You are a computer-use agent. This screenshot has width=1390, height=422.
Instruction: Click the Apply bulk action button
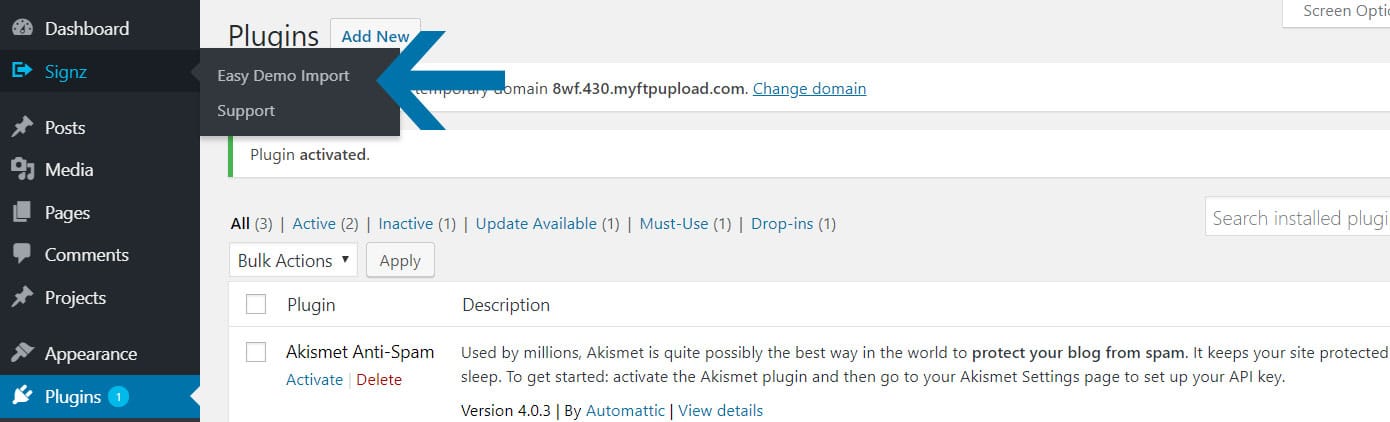(400, 260)
